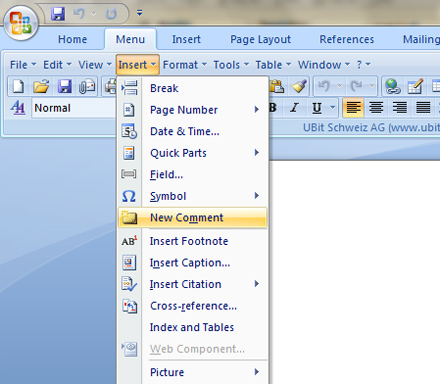Open Customize Quick Access Toolbar dropdown
The width and height of the screenshot is (440, 384).
pyautogui.click(x=140, y=13)
